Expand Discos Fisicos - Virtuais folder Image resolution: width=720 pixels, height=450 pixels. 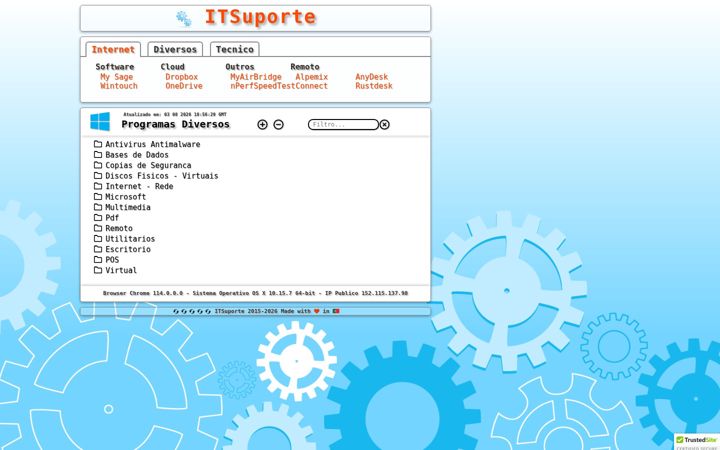tap(162, 176)
